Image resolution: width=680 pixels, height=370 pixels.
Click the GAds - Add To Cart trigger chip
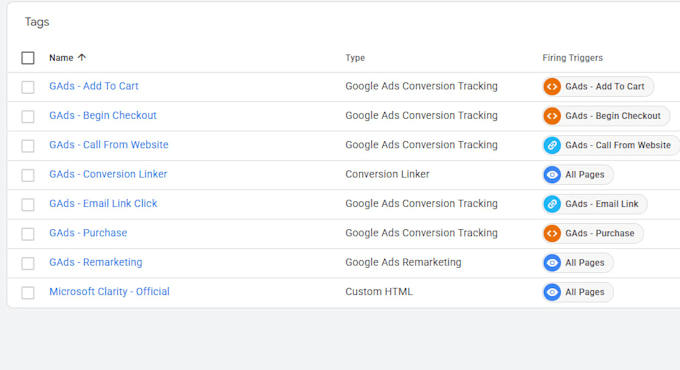click(x=598, y=87)
